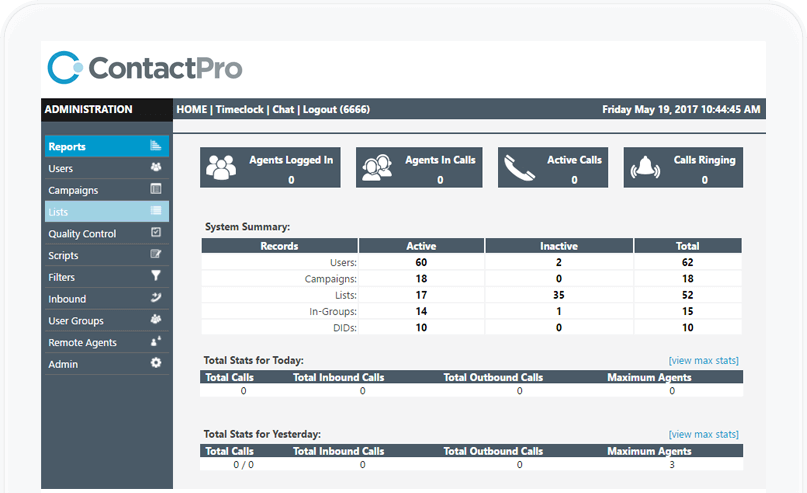
Task: Click the Campaigns table icon in sidebar
Action: click(x=155, y=189)
